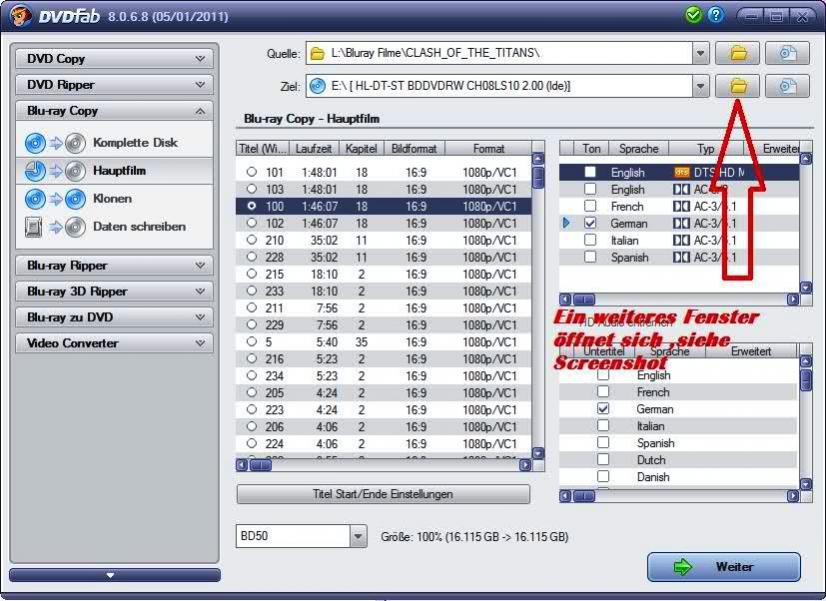Select title 215 radio button
The height and width of the screenshot is (601, 826).
(x=252, y=273)
